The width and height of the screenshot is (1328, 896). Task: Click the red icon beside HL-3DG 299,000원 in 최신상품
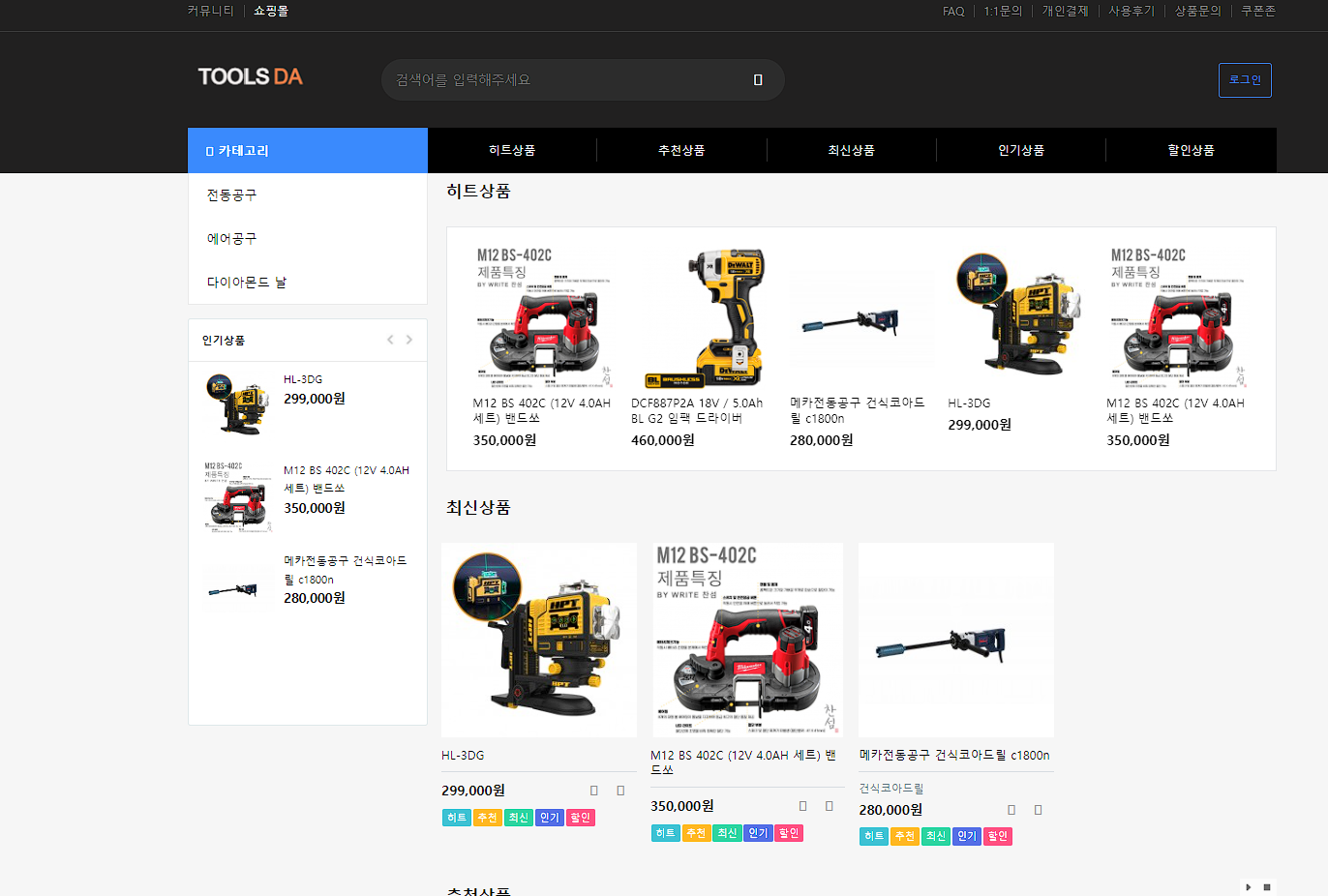pos(594,791)
